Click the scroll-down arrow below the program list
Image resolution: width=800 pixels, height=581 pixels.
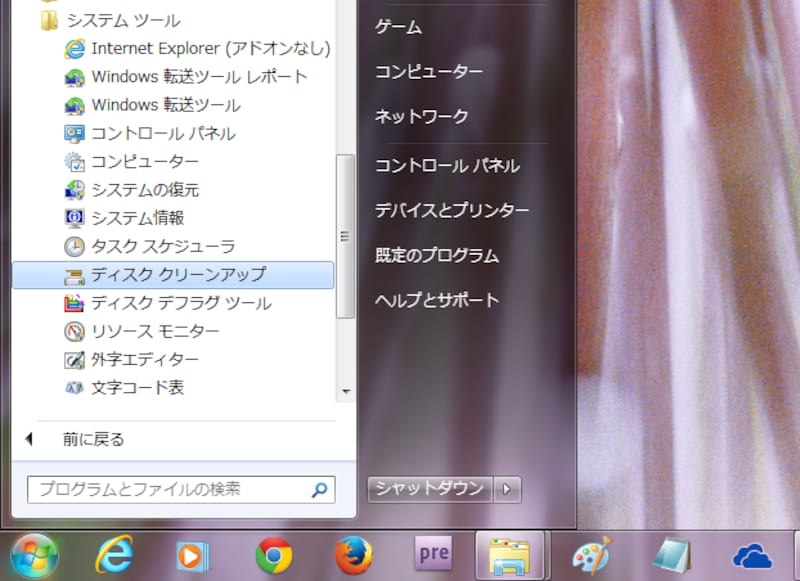pyautogui.click(x=346, y=392)
